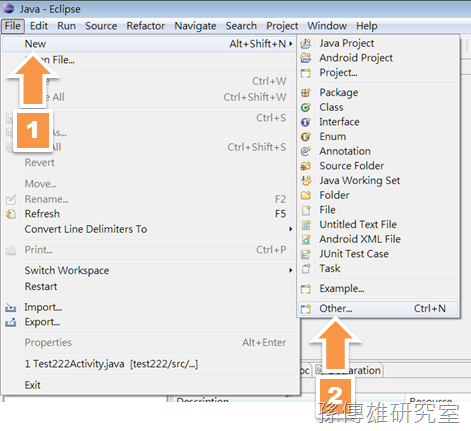
Task: Click the Android Project icon
Action: click(306, 58)
